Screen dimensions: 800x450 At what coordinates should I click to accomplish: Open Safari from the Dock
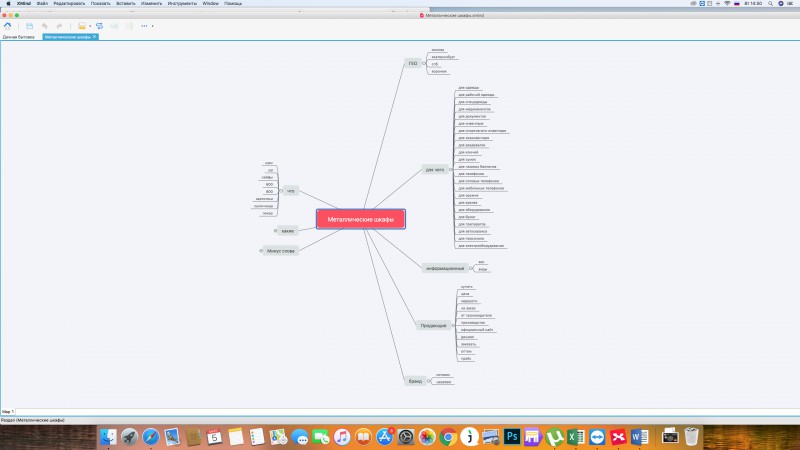pyautogui.click(x=151, y=437)
